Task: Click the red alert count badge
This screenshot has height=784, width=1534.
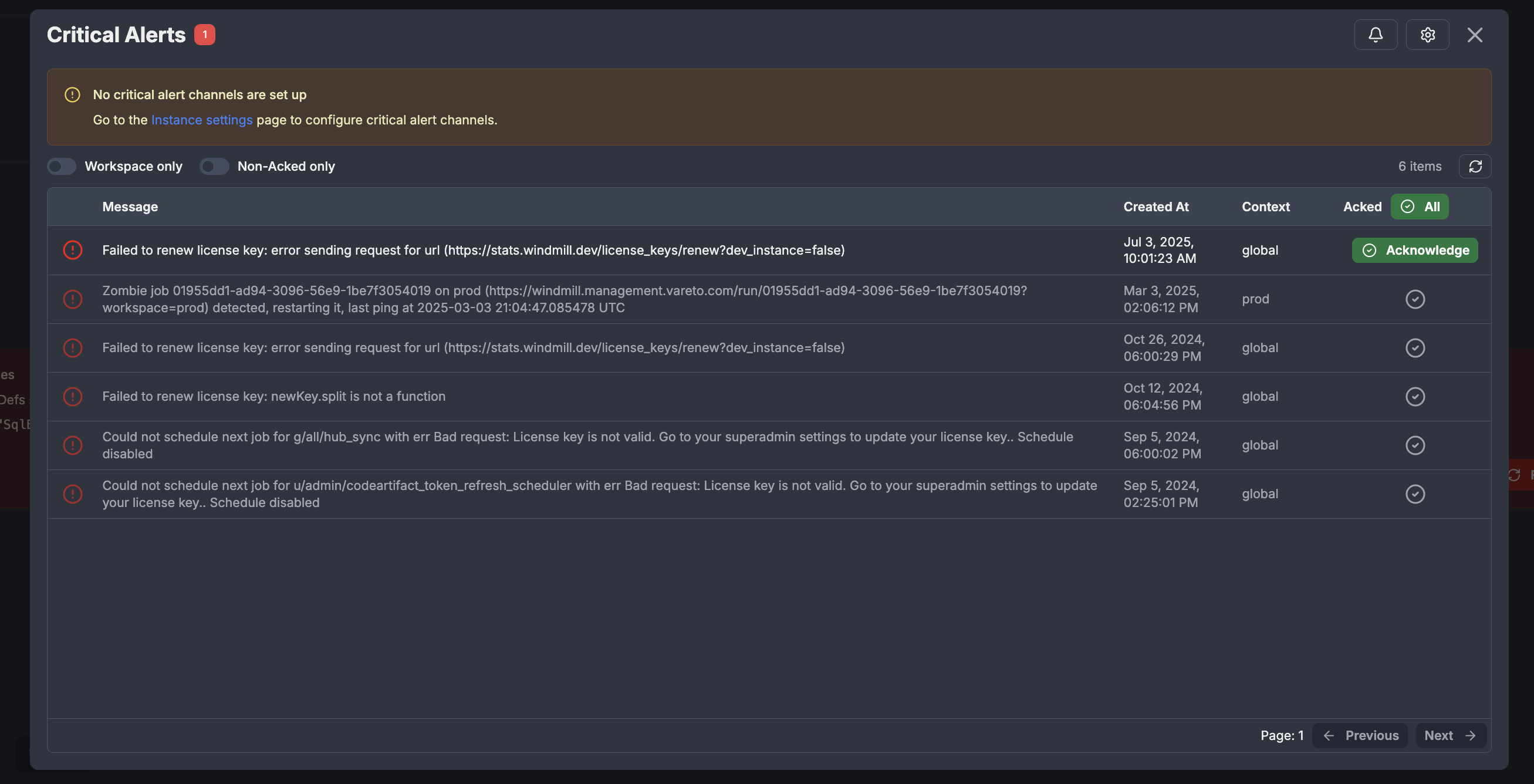Action: tap(204, 35)
